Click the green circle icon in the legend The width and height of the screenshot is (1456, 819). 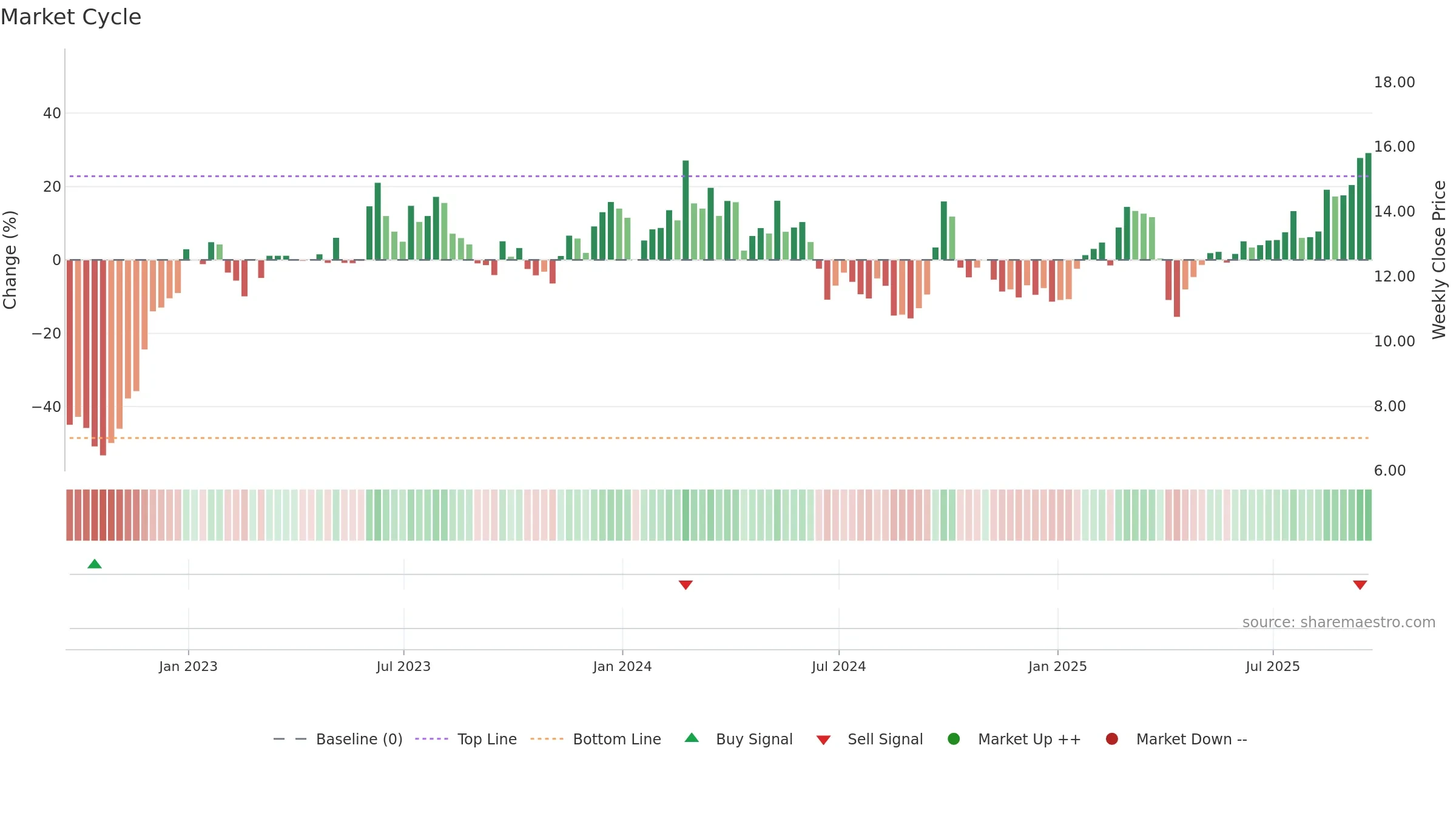[x=954, y=739]
